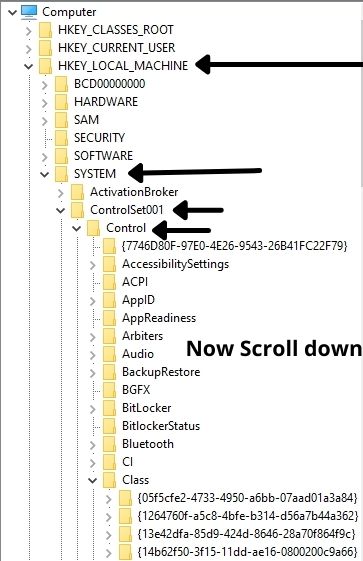Image resolution: width=363 pixels, height=561 pixels.
Task: Select the BitLocker key folder icon
Action: pyautogui.click(x=109, y=408)
